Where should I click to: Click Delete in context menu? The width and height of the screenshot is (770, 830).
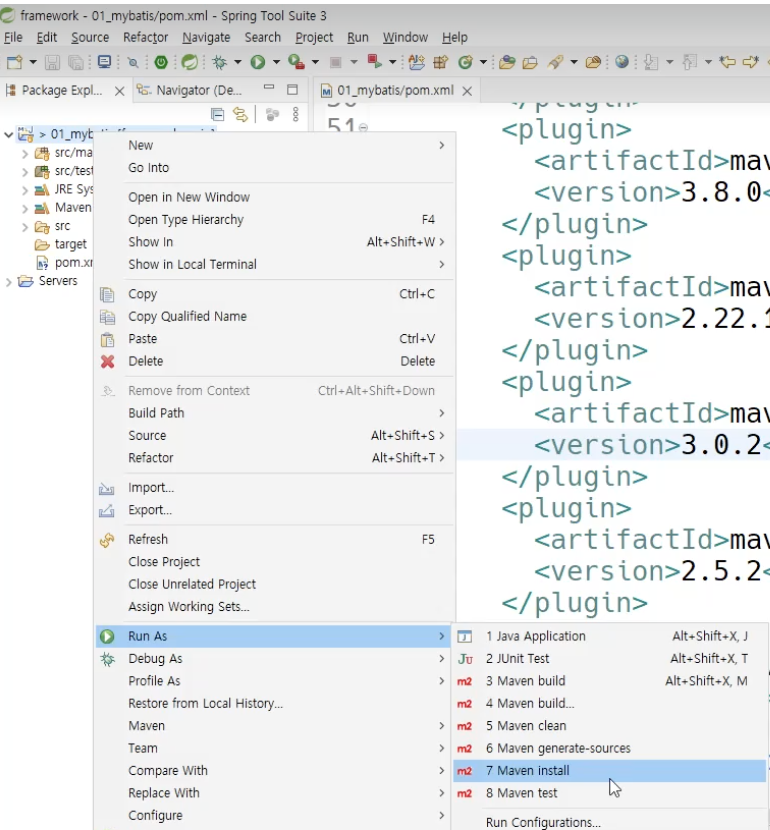(274, 361)
